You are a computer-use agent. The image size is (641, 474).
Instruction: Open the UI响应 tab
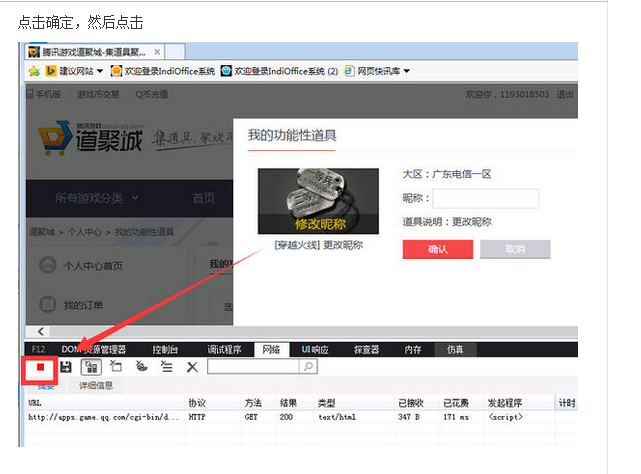pyautogui.click(x=315, y=350)
